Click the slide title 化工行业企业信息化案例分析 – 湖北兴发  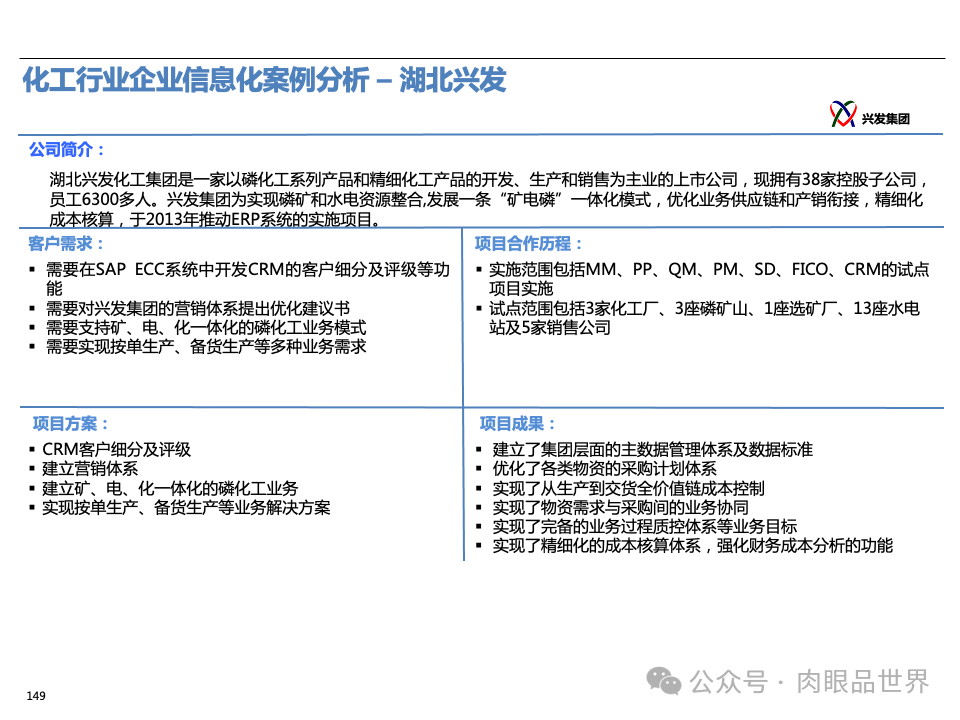point(264,80)
